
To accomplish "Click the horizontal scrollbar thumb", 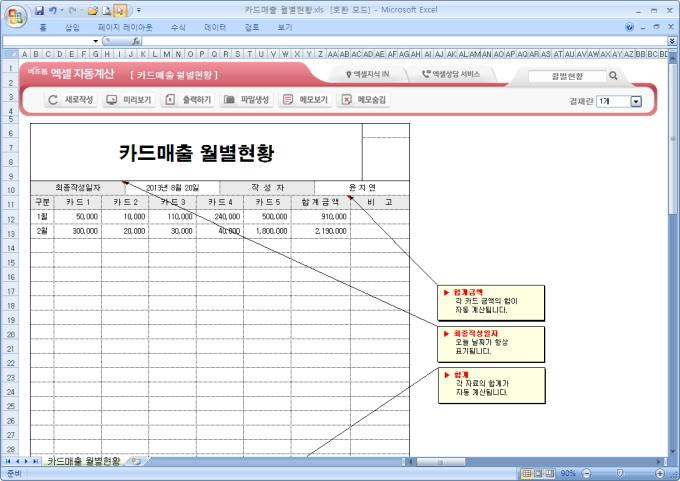I will (440, 462).
